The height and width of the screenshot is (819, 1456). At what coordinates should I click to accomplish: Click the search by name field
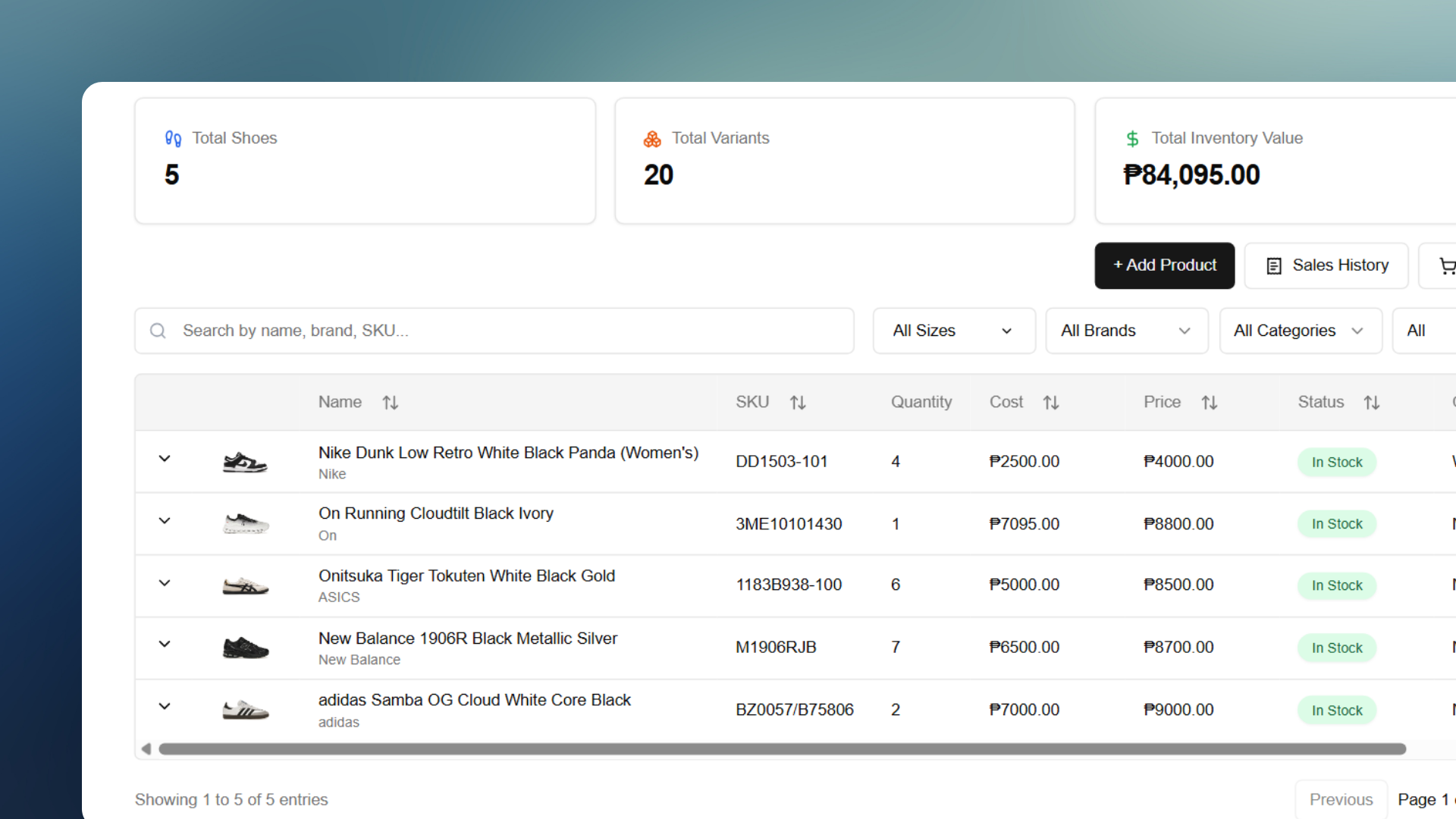(x=493, y=331)
